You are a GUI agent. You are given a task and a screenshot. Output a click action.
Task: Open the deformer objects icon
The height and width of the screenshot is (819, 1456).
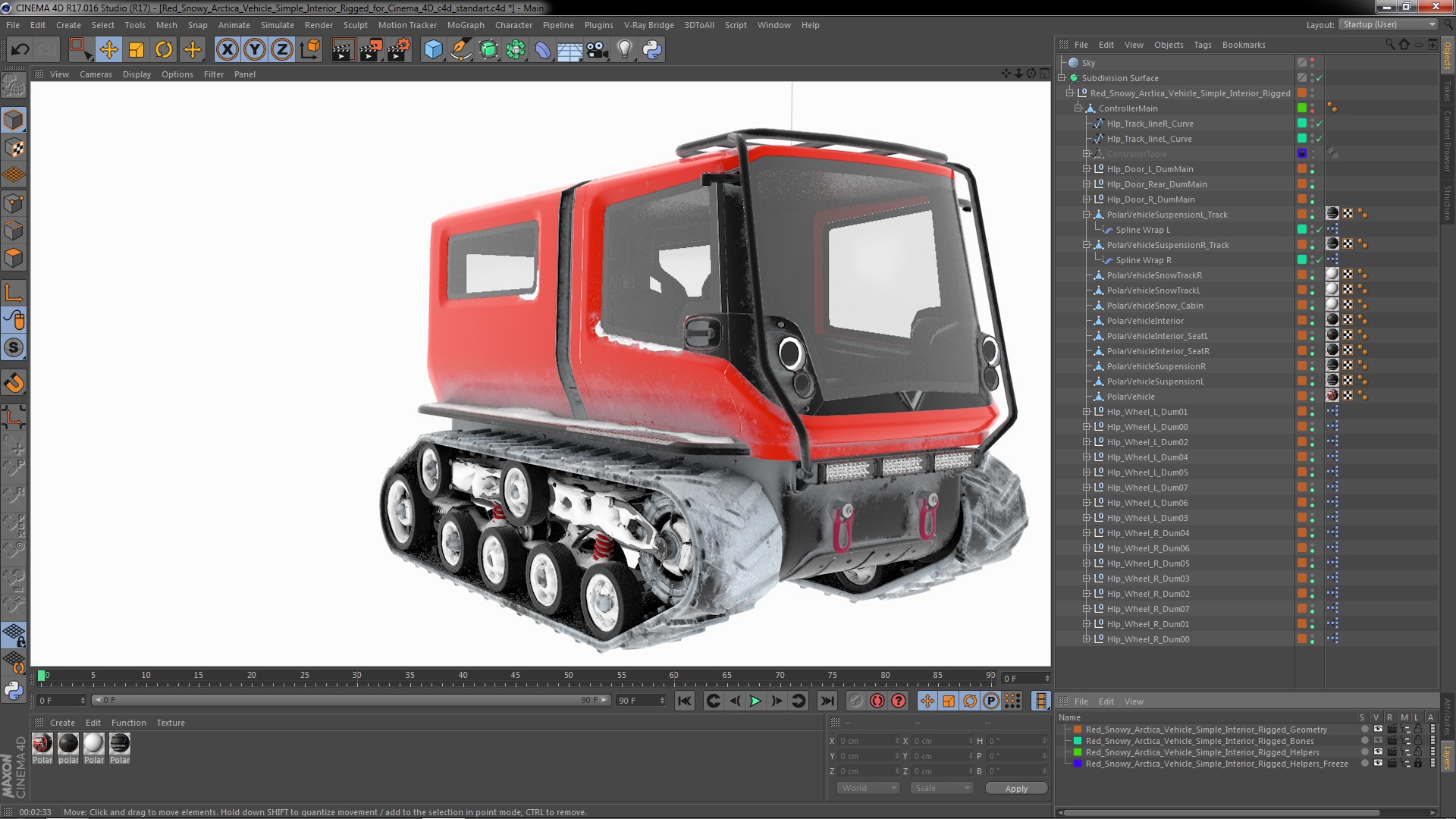(x=543, y=50)
